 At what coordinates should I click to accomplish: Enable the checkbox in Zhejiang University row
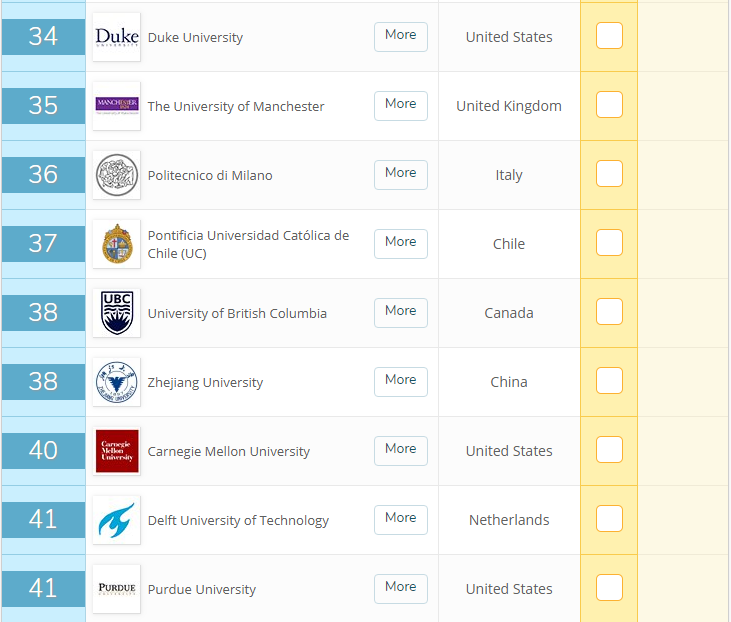(x=609, y=381)
